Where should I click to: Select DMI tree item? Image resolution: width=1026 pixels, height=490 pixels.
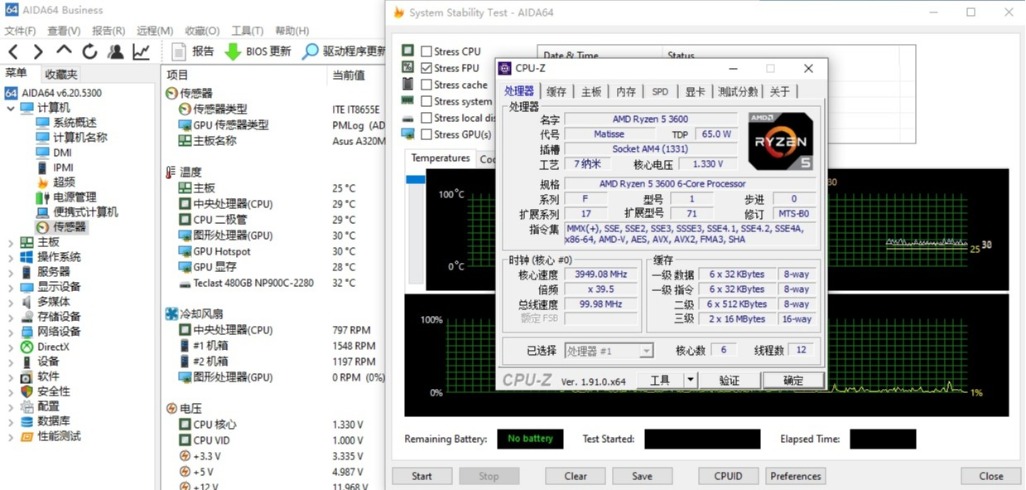[62, 152]
